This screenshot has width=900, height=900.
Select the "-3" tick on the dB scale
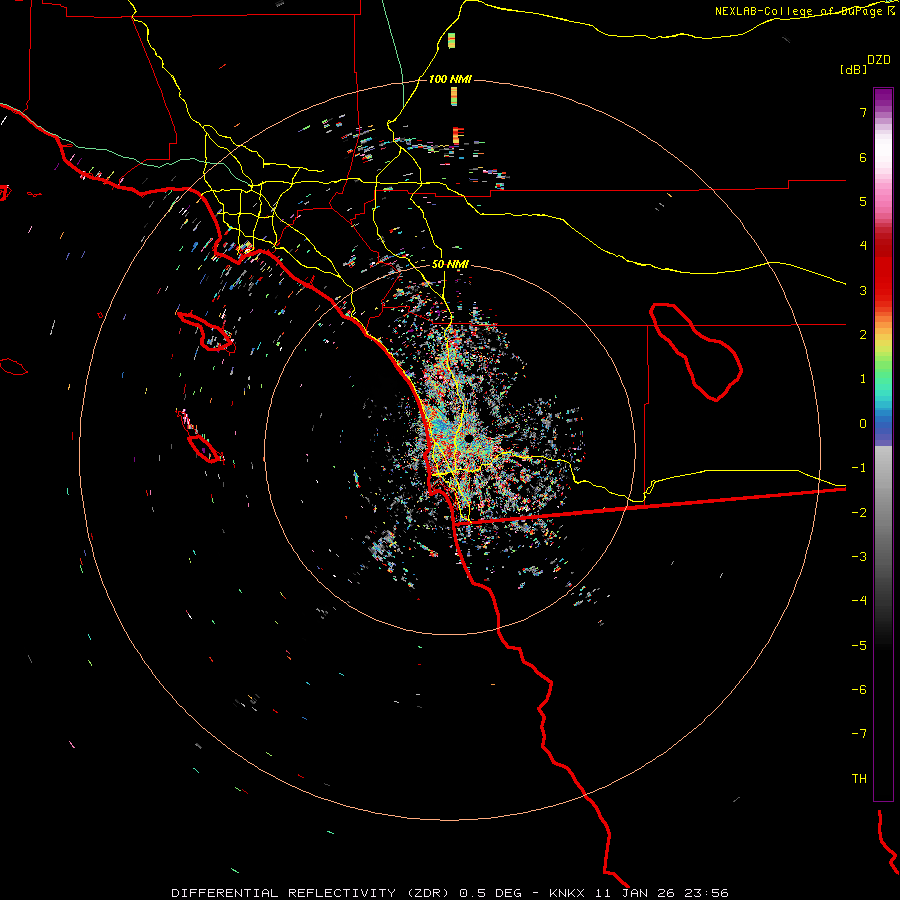pyautogui.click(x=859, y=557)
